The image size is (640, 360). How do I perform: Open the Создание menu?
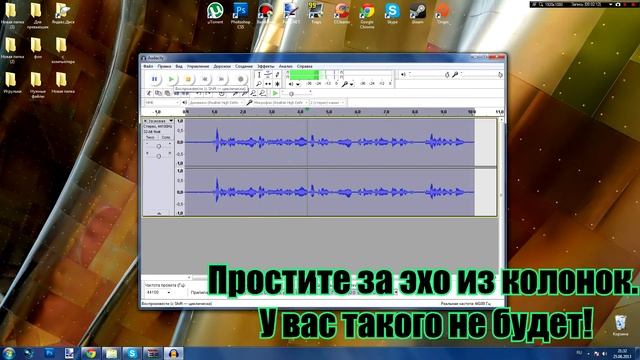244,66
